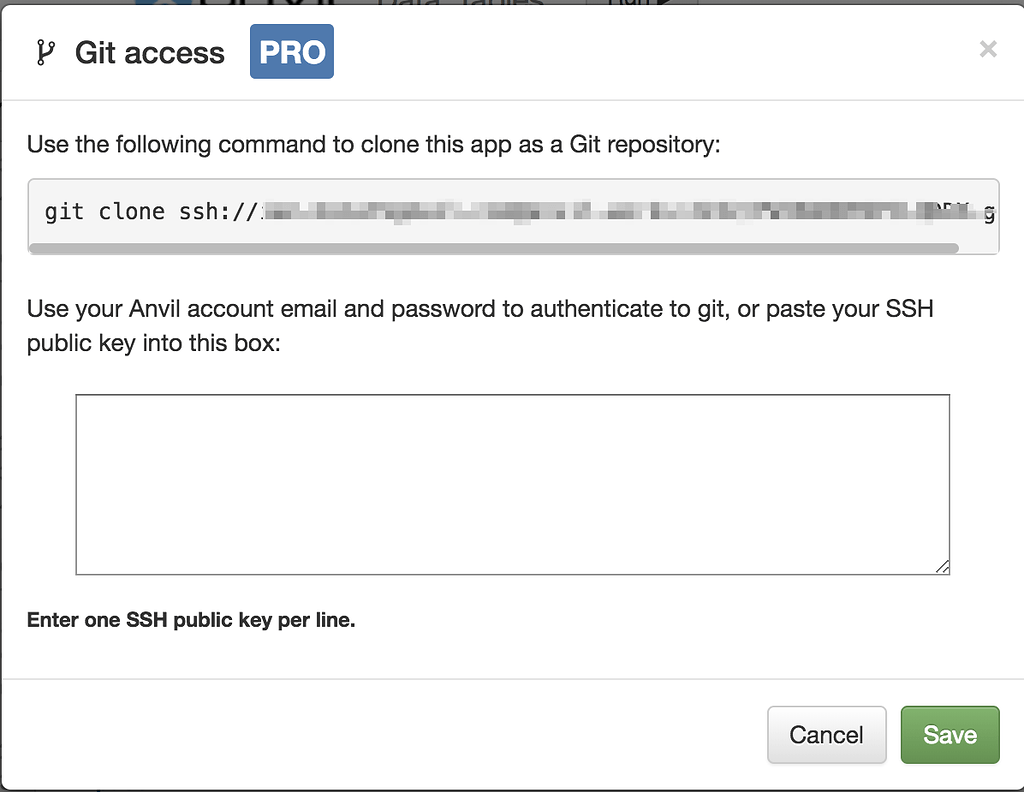Click the empty dialog footer left of Cancel
The width and height of the screenshot is (1024, 792).
click(x=380, y=735)
